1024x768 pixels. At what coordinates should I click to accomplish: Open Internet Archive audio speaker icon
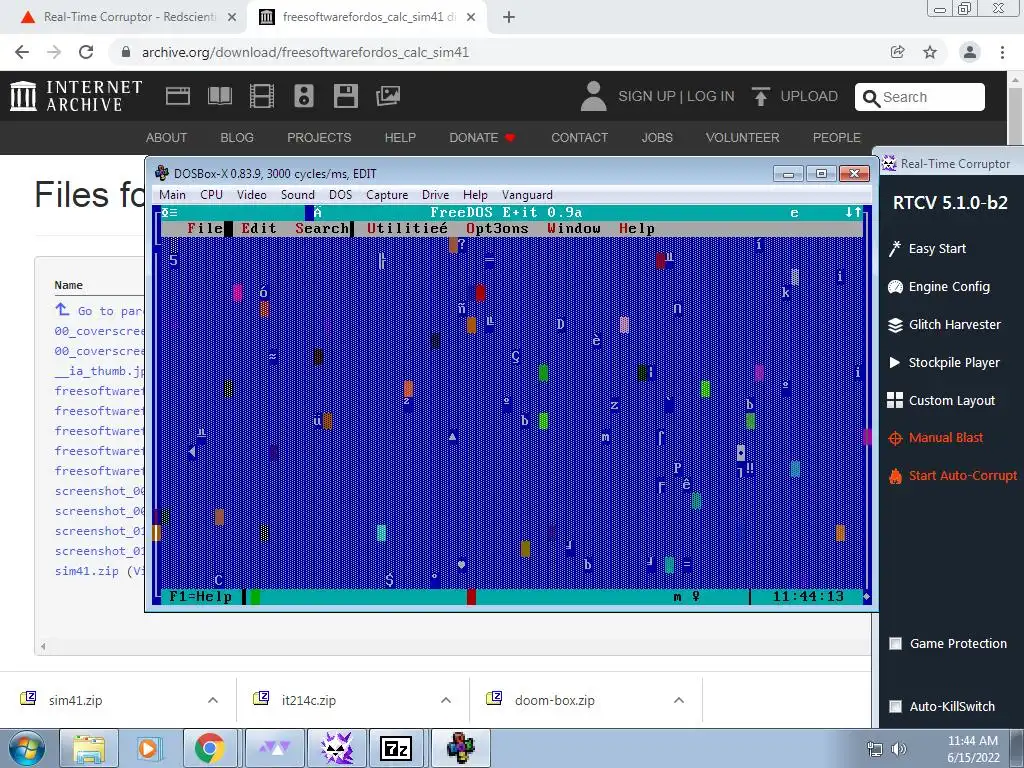click(304, 96)
